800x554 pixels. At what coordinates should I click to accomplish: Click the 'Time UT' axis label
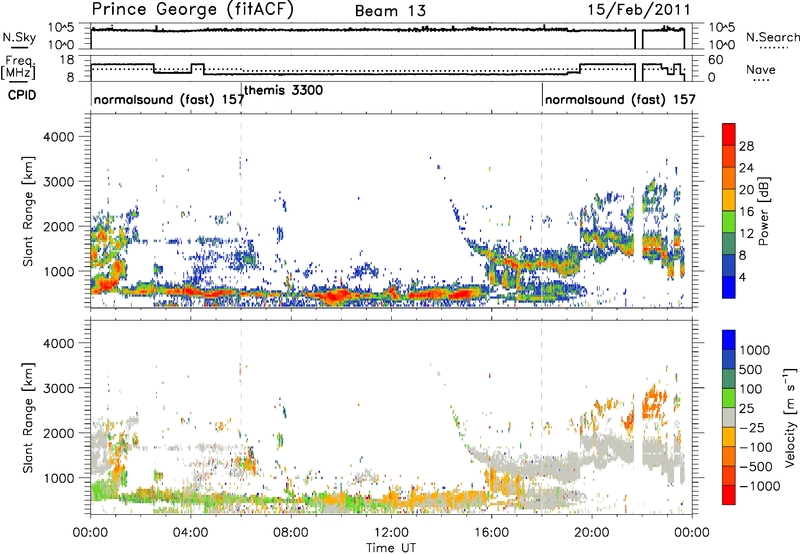[391, 548]
